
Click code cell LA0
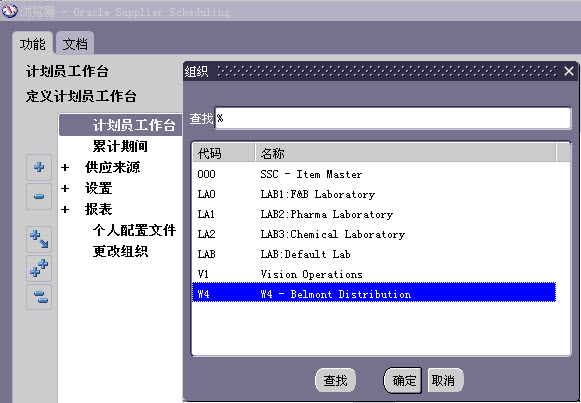pyautogui.click(x=206, y=194)
